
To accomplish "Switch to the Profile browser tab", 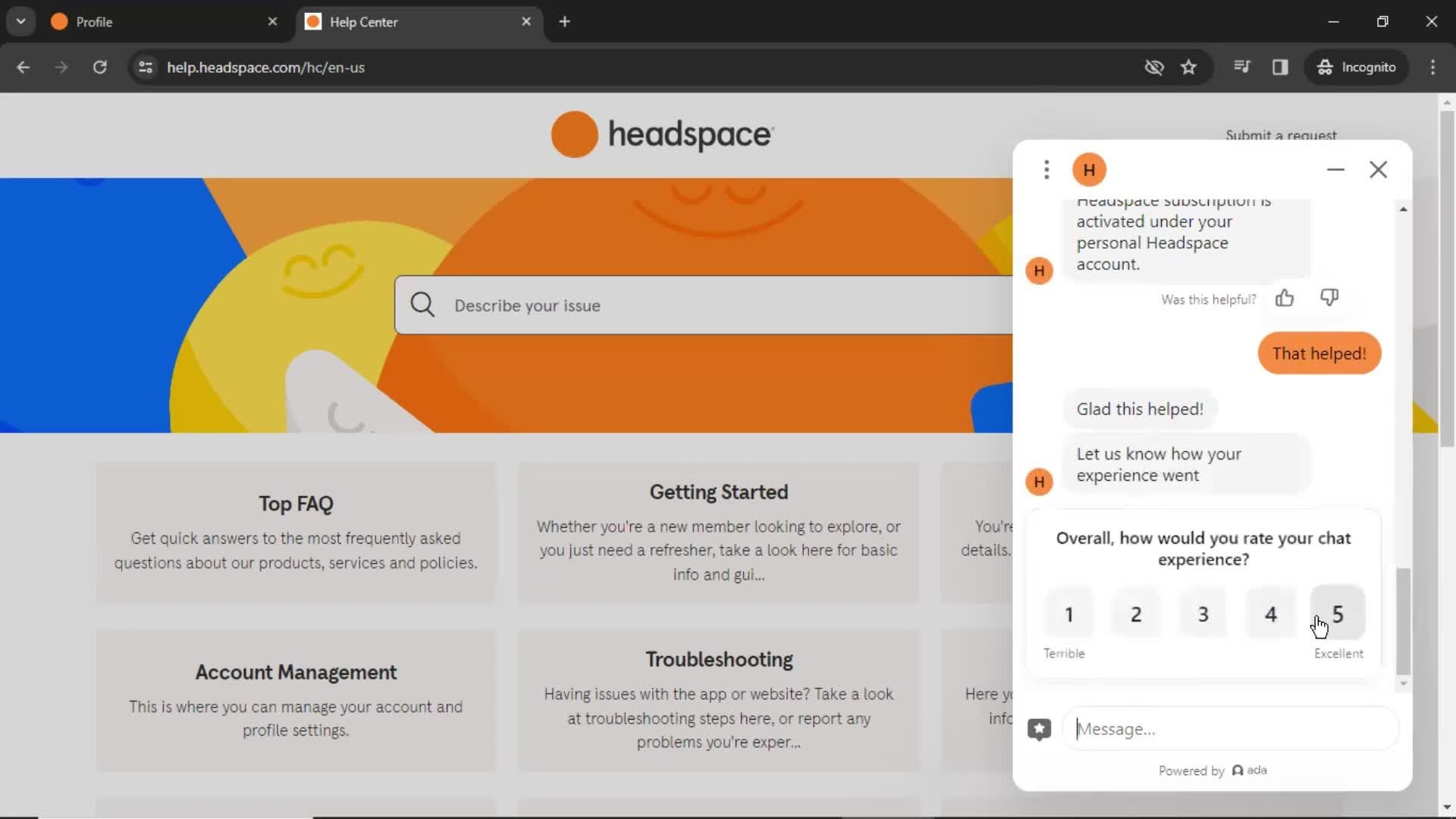I will click(x=163, y=22).
